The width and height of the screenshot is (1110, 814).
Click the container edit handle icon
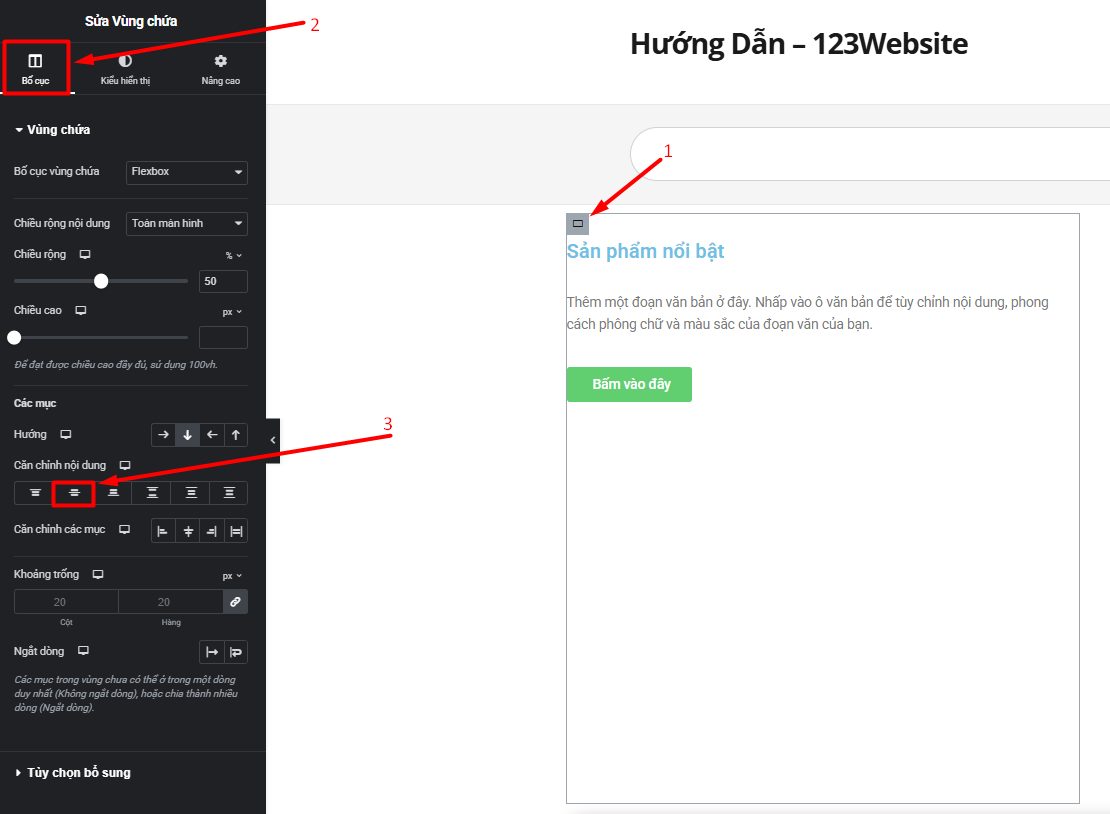tap(577, 224)
